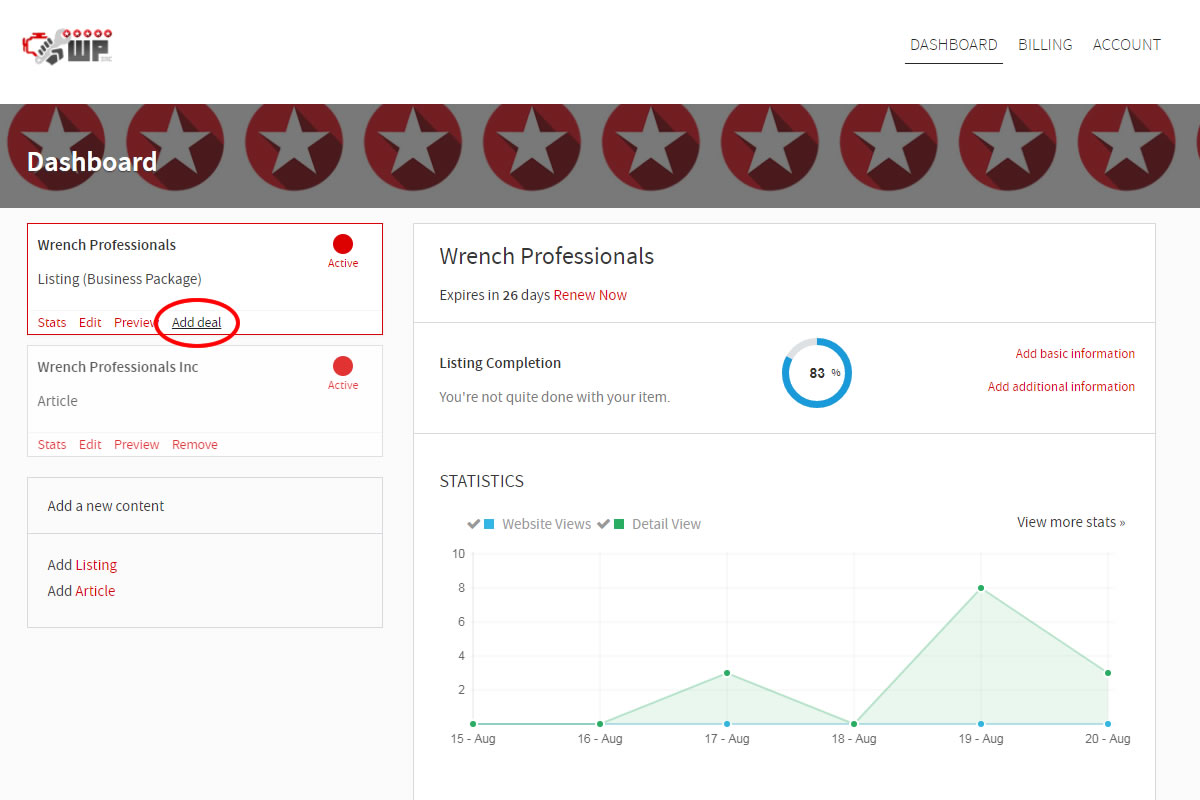Click green data point at 20 - Aug

point(1108,673)
